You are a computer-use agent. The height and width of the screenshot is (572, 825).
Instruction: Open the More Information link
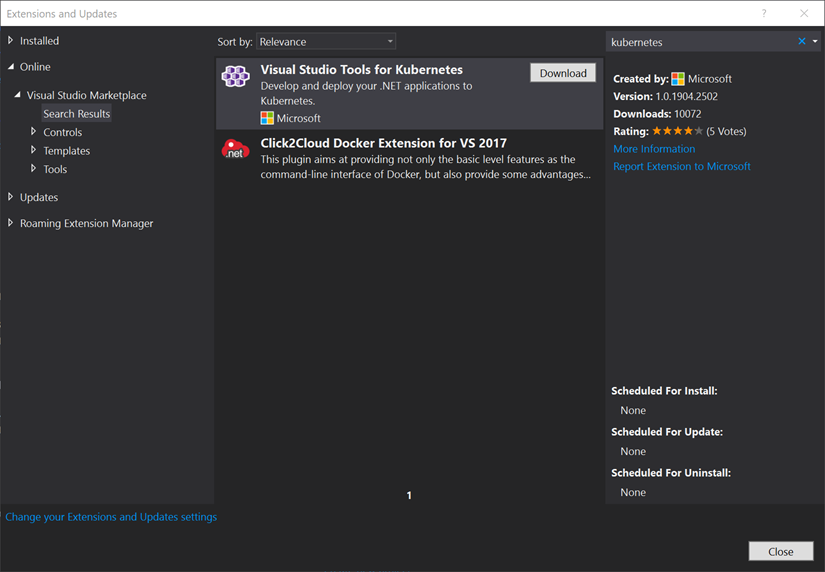(x=654, y=149)
